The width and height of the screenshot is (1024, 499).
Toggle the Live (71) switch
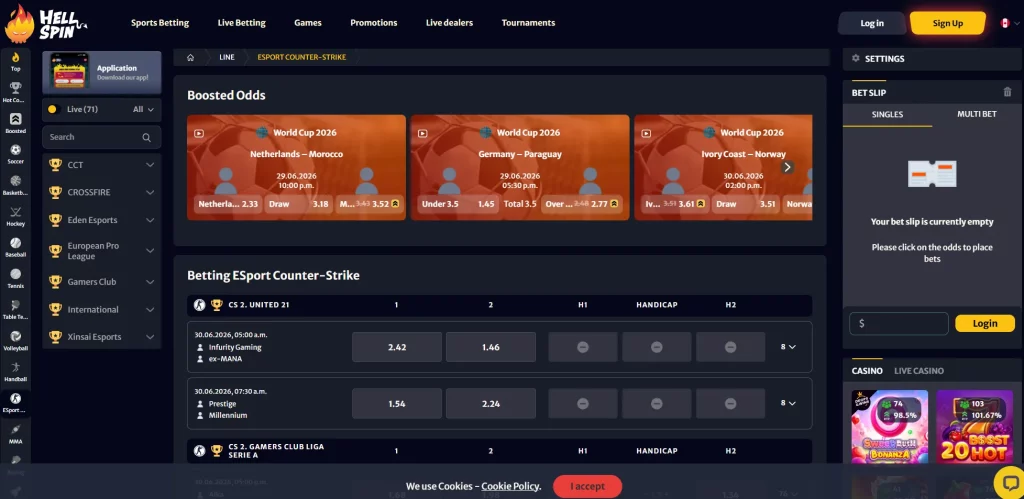pos(54,109)
